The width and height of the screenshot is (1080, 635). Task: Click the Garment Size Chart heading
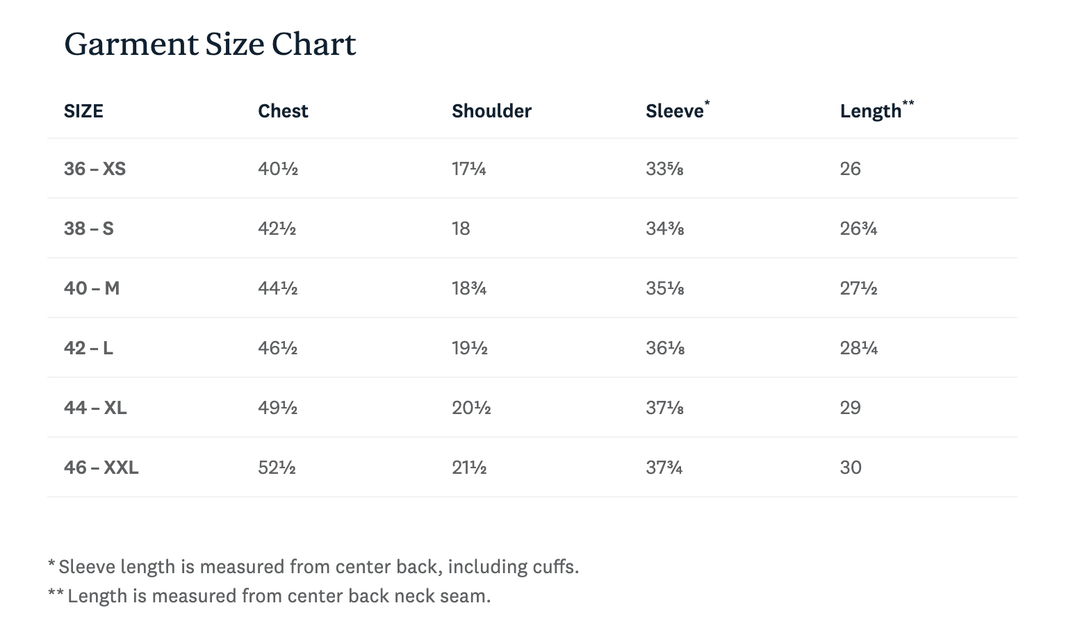pyautogui.click(x=210, y=45)
